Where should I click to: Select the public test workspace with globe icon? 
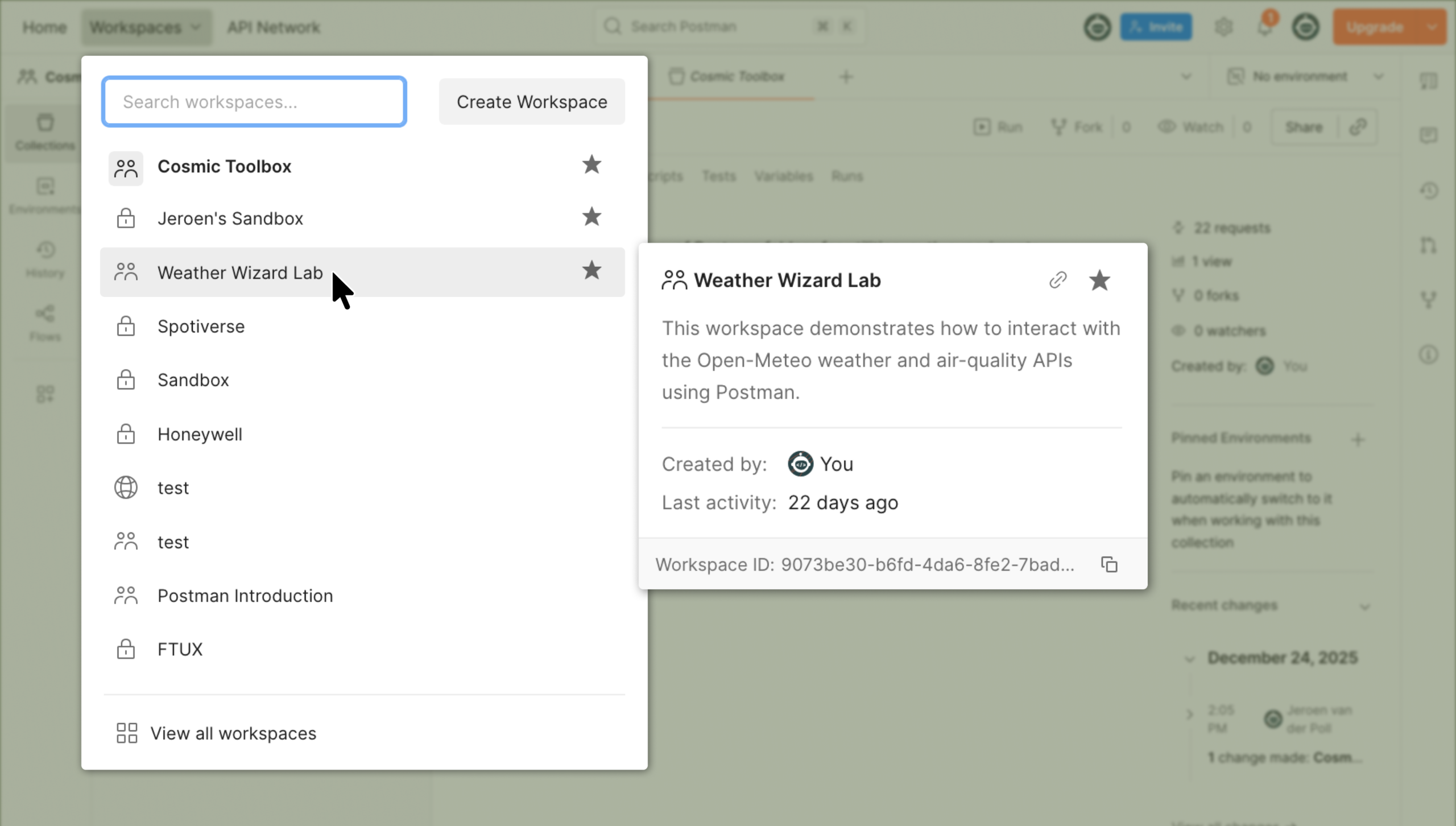[173, 488]
